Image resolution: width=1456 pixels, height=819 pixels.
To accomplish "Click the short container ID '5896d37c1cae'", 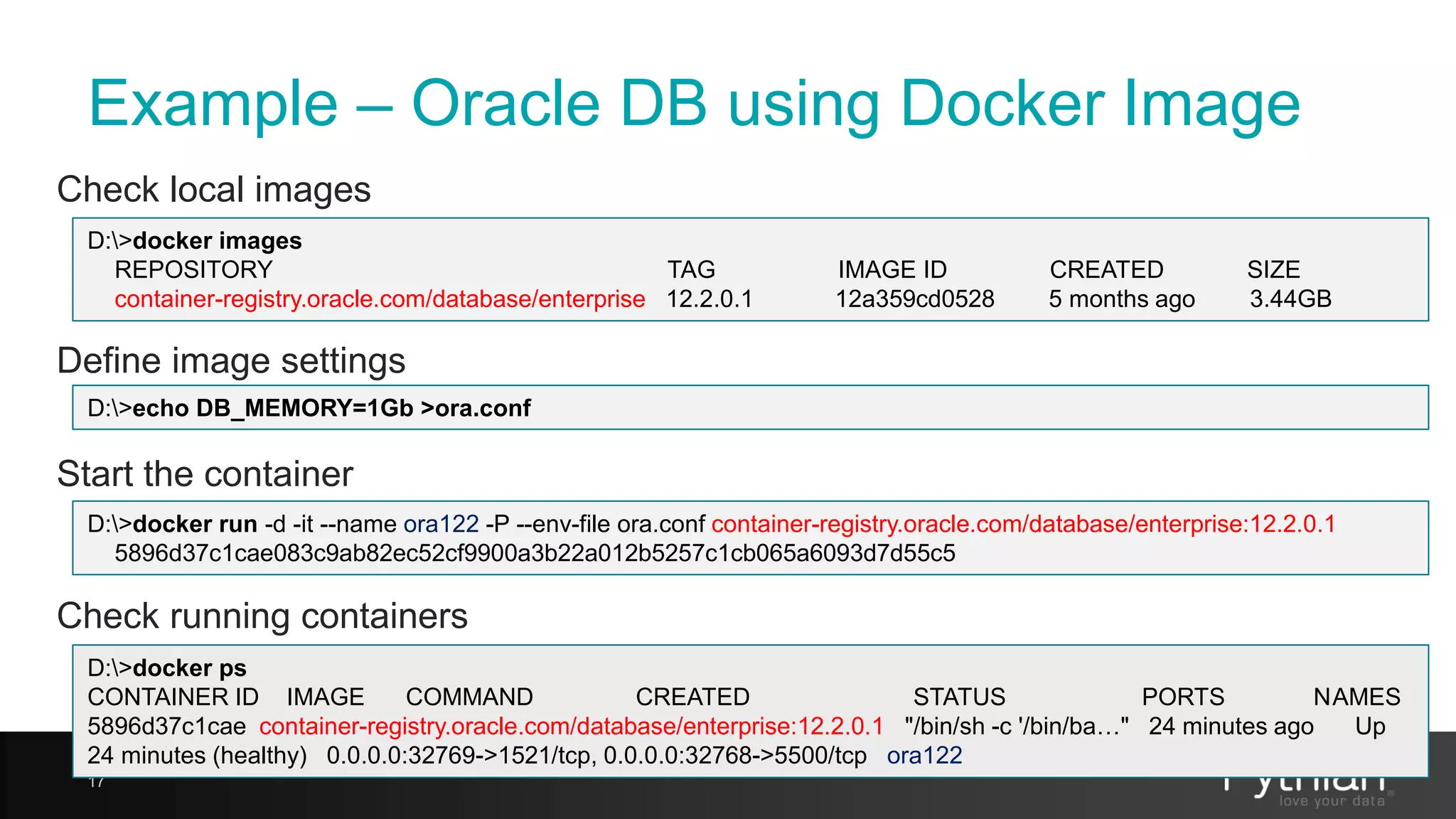I will click(167, 727).
